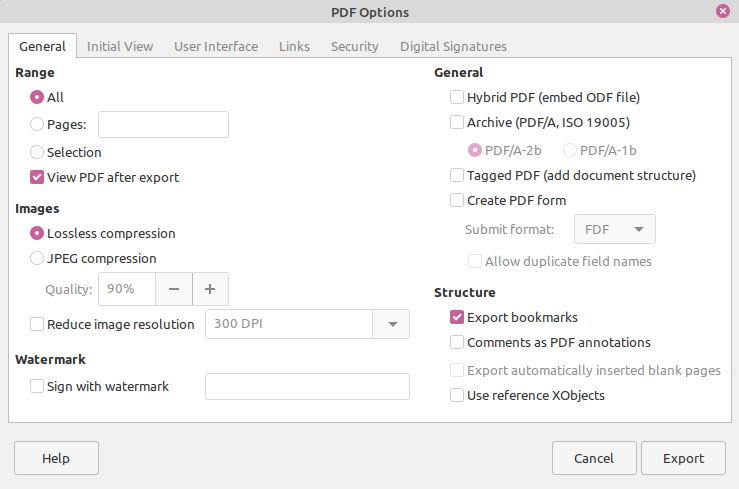Close the PDF Options dialog
The width and height of the screenshot is (739, 489).
pos(722,12)
